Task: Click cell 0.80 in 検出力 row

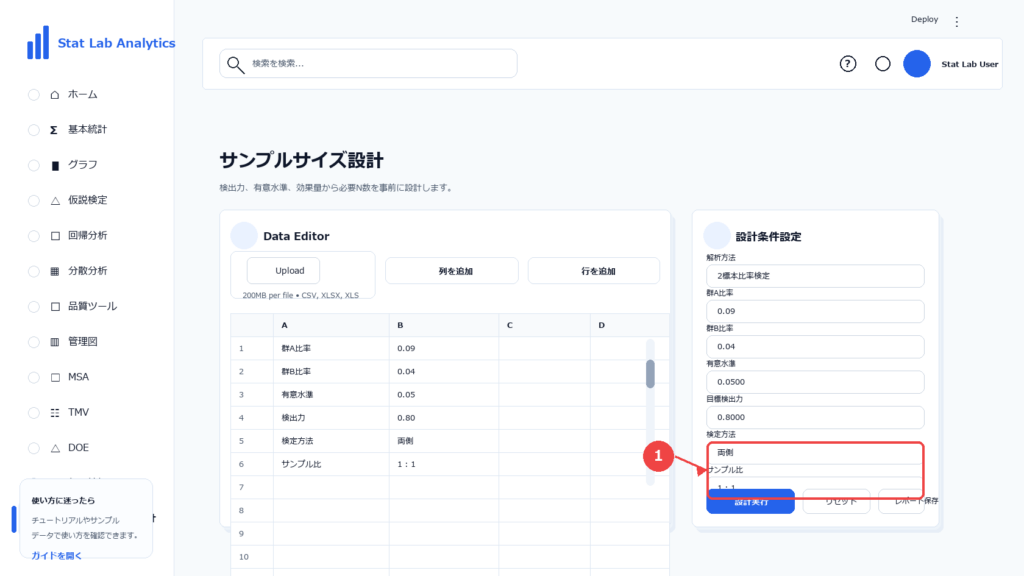Action: tap(444, 418)
